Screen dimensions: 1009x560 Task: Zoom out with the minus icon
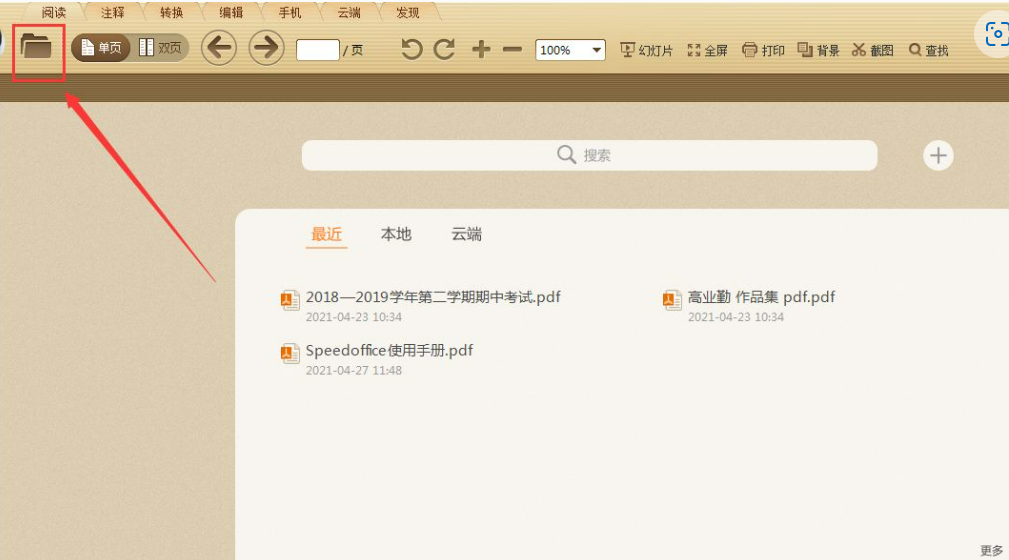(x=512, y=50)
